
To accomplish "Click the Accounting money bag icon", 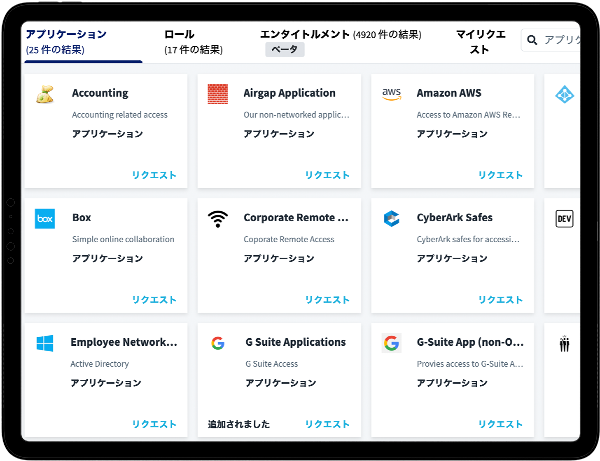I will click(45, 94).
